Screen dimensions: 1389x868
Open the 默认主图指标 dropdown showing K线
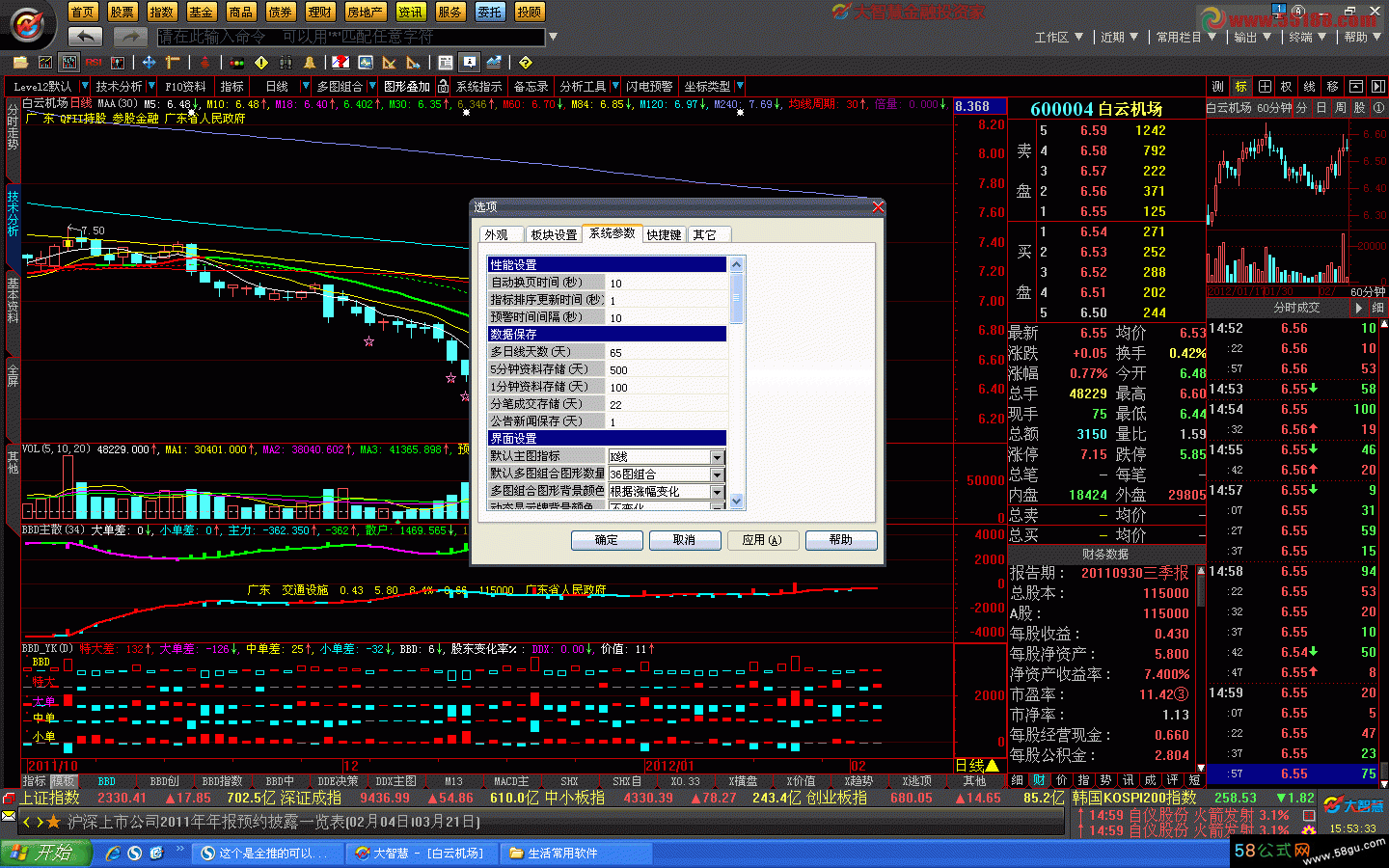coord(717,457)
